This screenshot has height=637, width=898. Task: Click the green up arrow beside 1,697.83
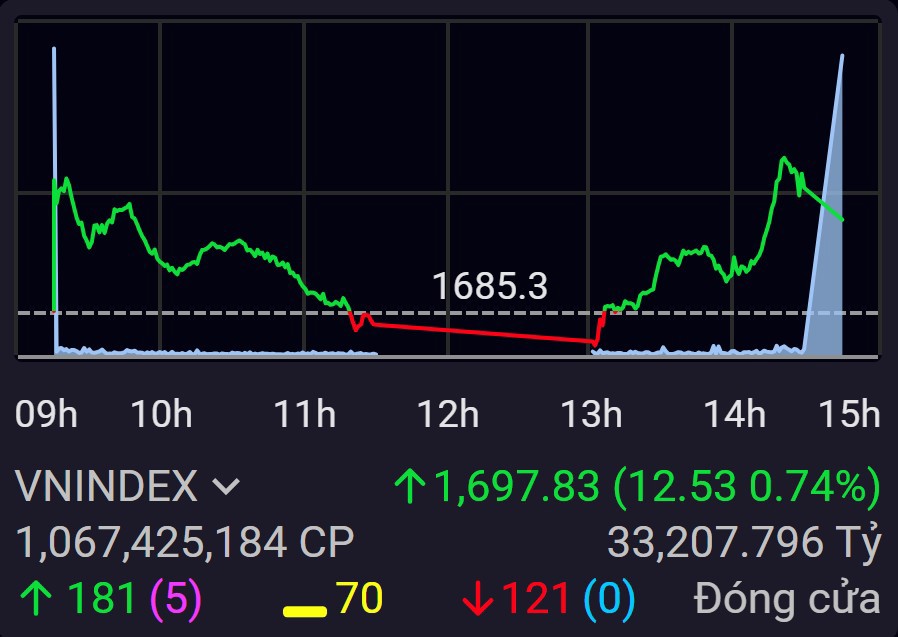point(409,487)
